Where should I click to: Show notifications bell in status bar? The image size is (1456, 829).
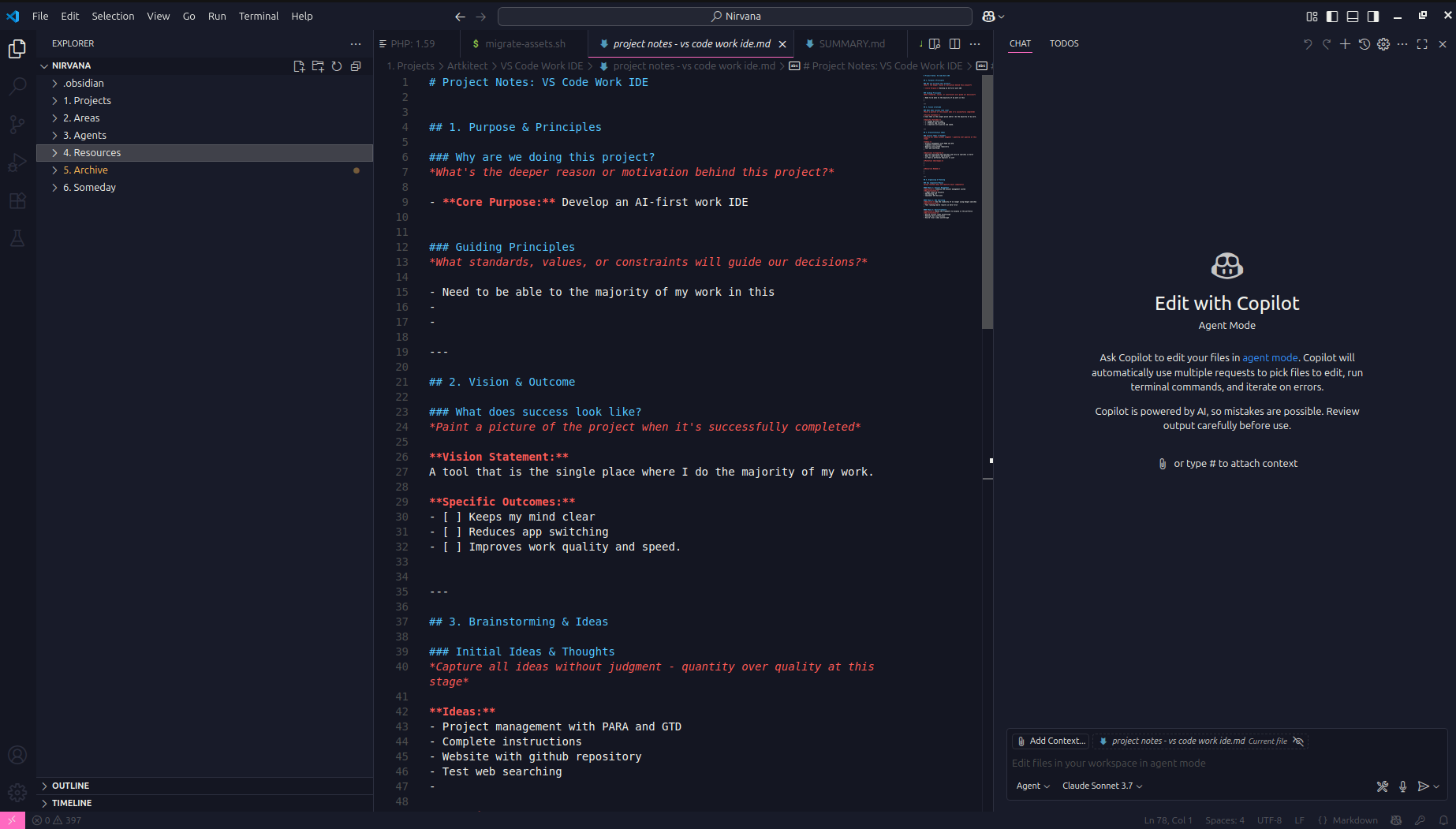(1443, 820)
